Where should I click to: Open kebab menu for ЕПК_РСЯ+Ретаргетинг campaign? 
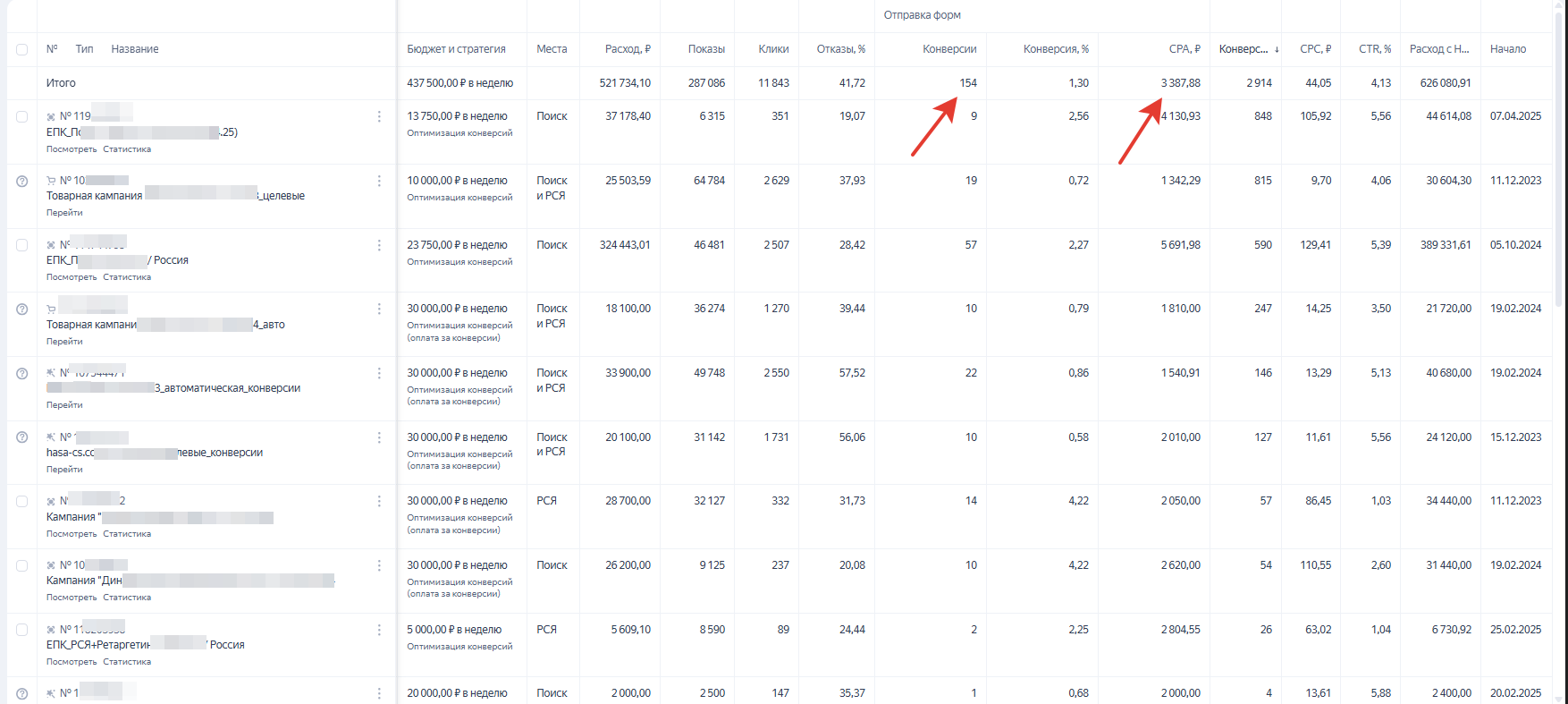(x=379, y=630)
